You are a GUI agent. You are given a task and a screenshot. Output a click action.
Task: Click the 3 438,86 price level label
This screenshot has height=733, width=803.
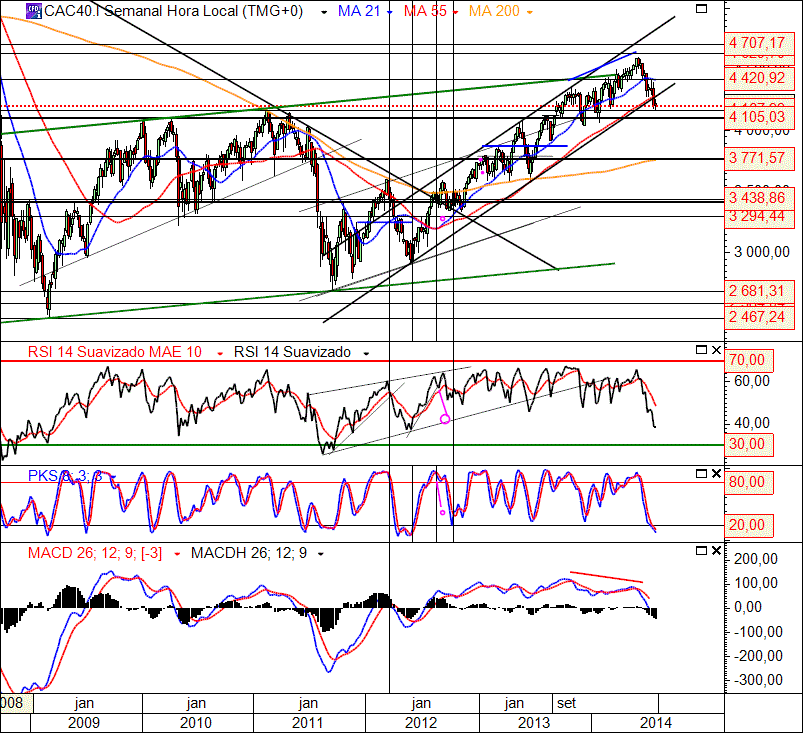point(757,198)
